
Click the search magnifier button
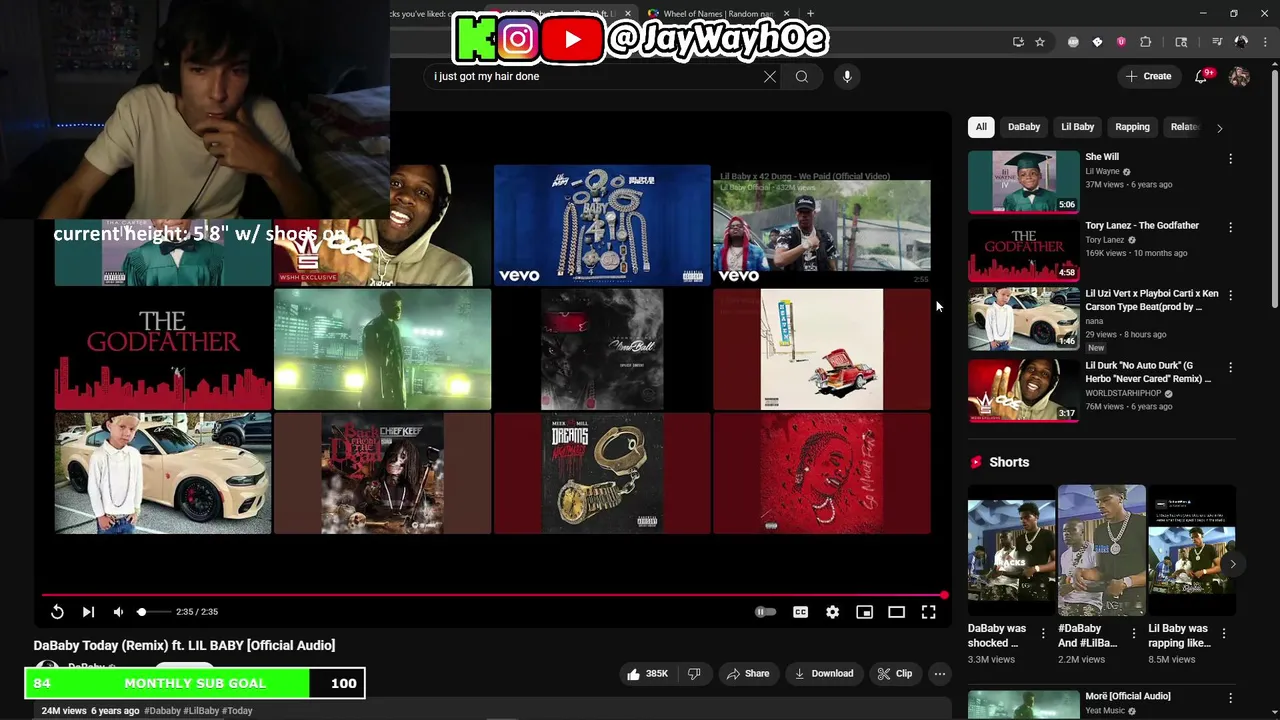coord(802,77)
